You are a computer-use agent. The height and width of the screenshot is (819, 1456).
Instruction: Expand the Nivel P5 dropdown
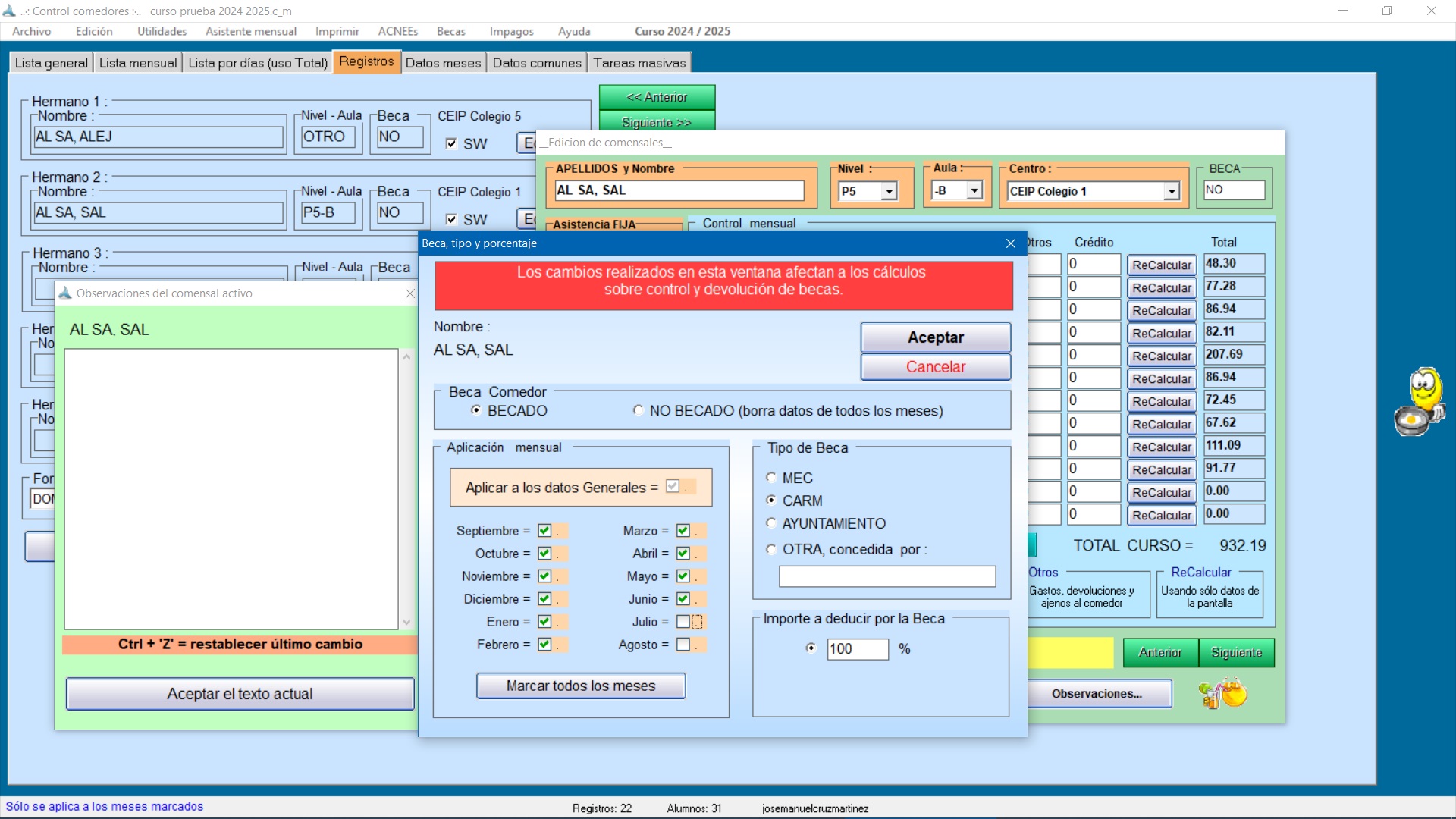coord(889,191)
